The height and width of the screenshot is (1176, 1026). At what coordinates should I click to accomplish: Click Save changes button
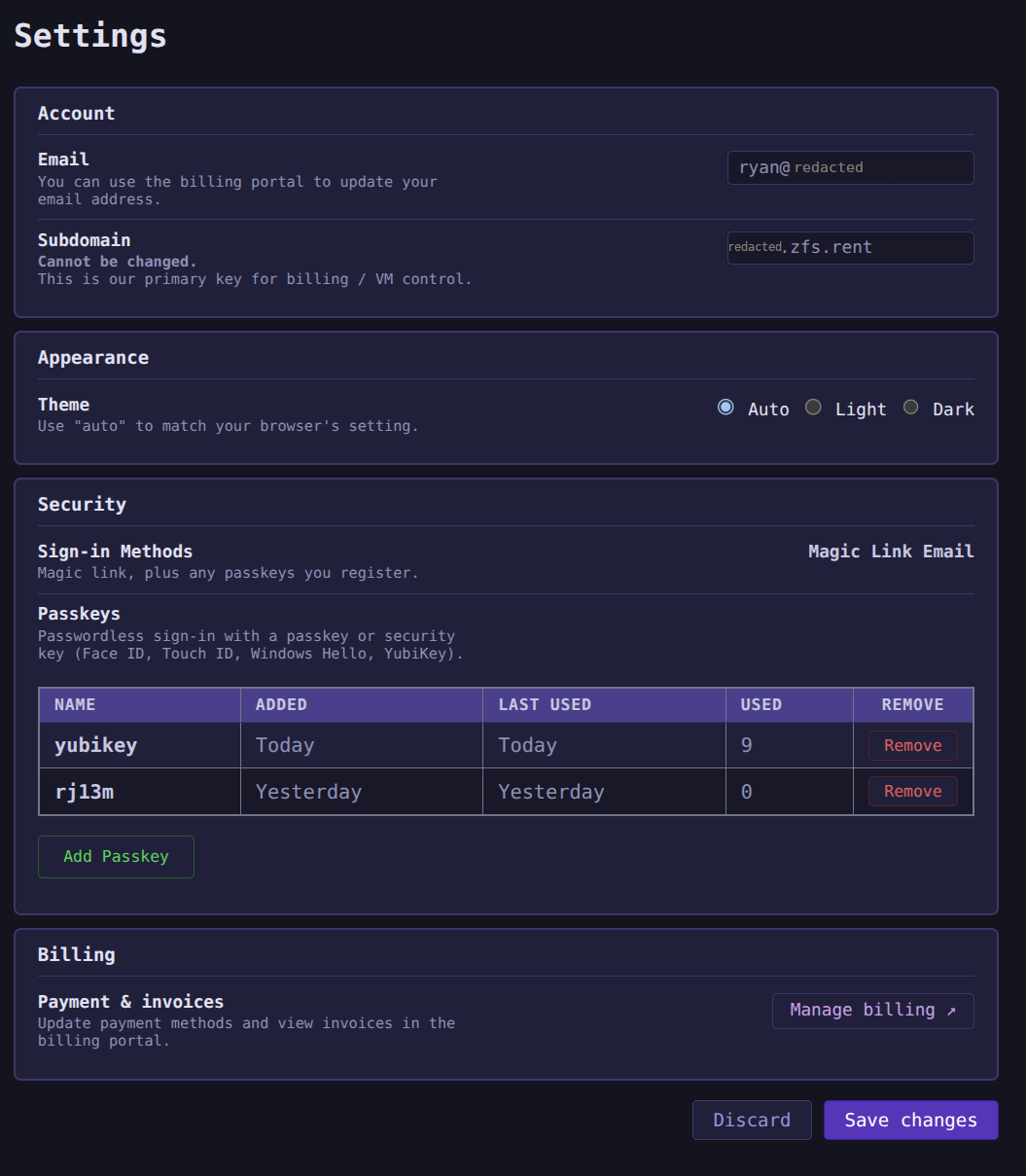tap(910, 1120)
